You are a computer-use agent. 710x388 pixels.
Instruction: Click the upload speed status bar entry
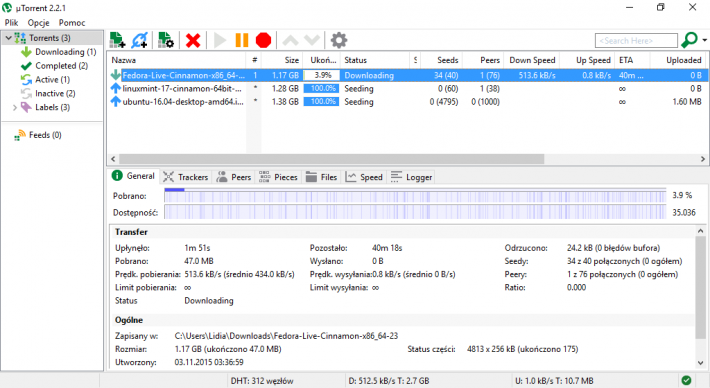(554, 381)
